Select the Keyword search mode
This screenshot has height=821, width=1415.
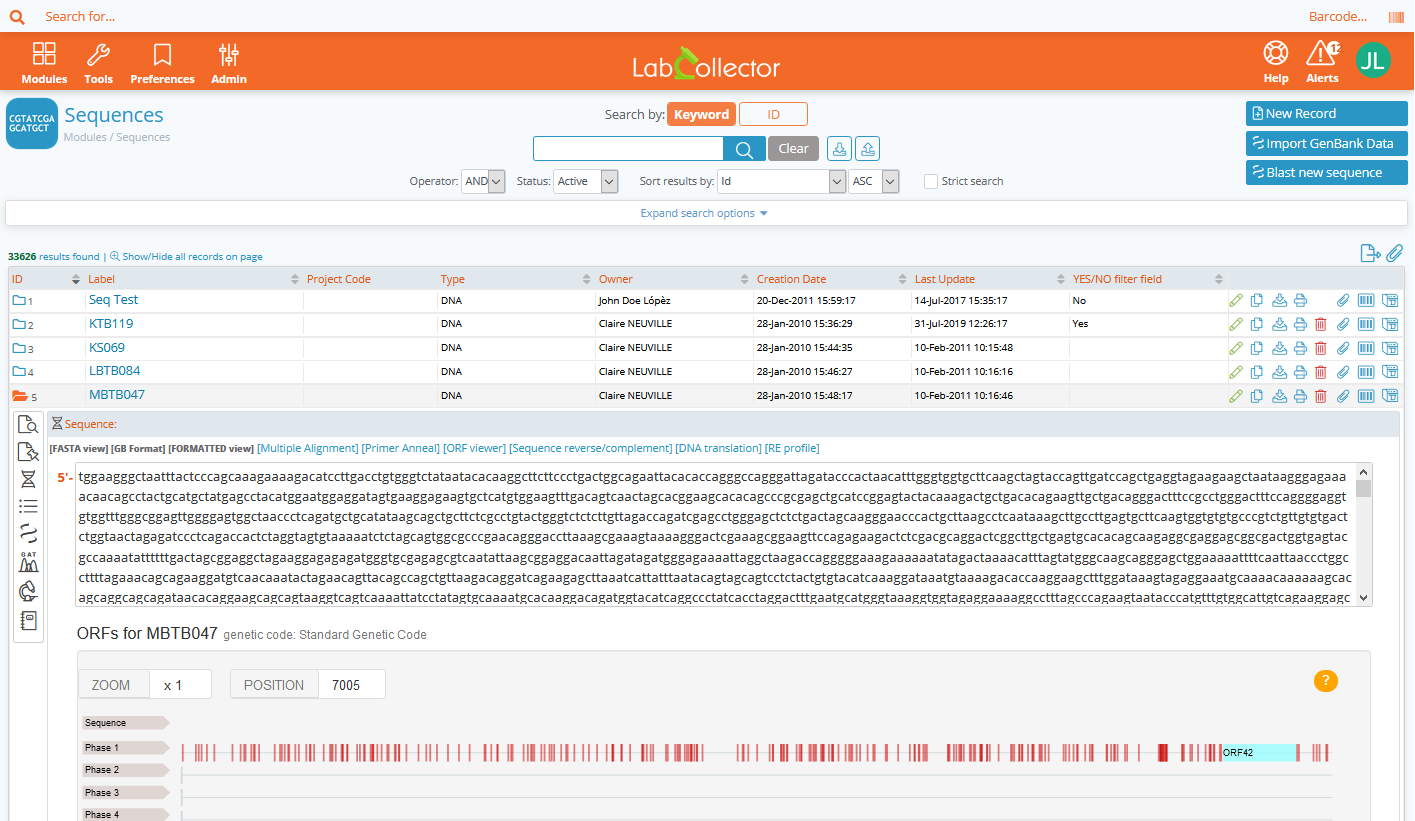(701, 114)
